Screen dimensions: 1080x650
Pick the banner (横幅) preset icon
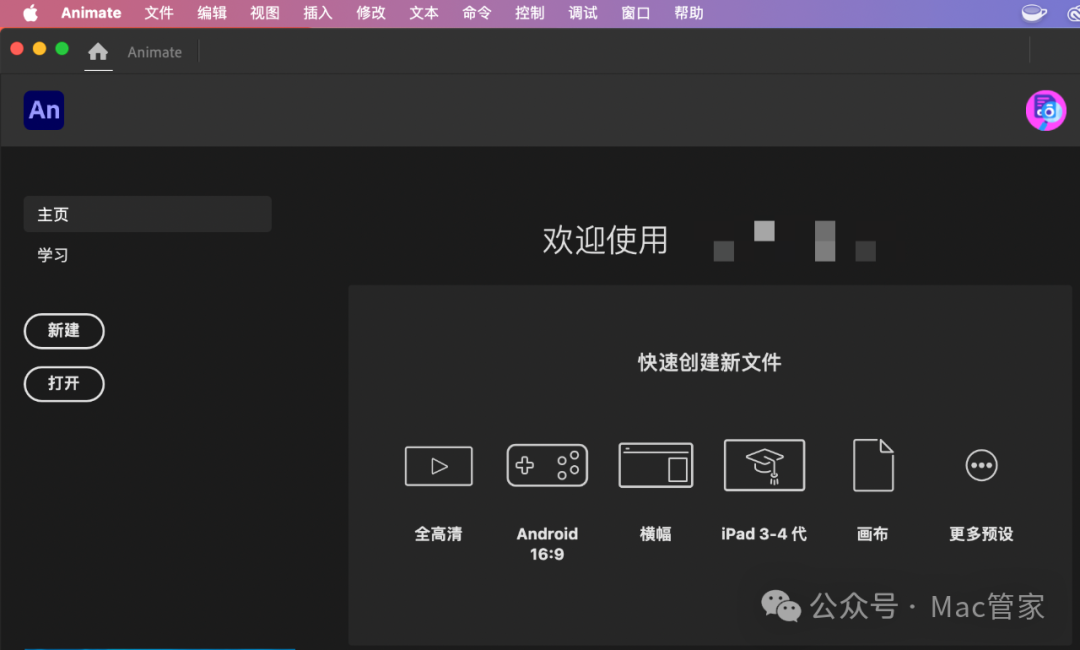coord(656,465)
